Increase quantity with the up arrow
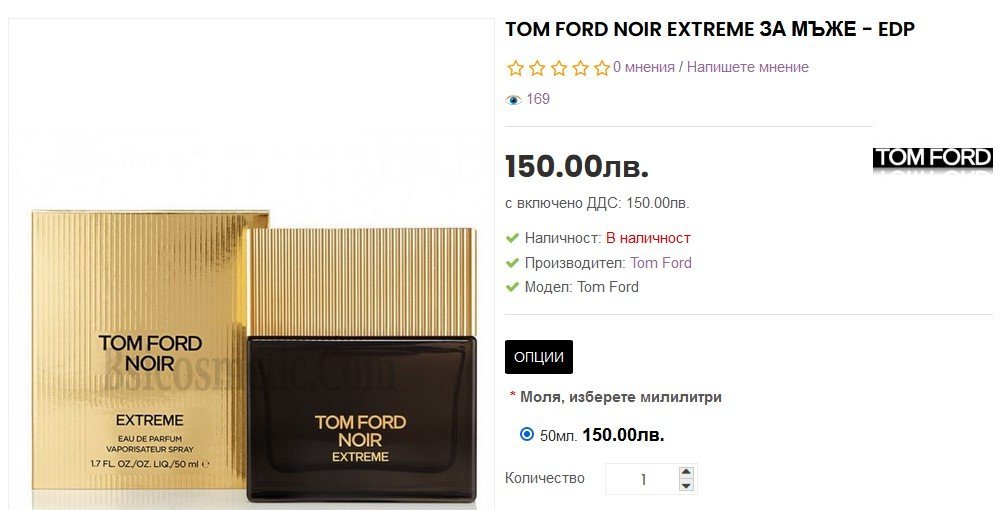Viewport: 1001px width, 510px height. [x=686, y=473]
